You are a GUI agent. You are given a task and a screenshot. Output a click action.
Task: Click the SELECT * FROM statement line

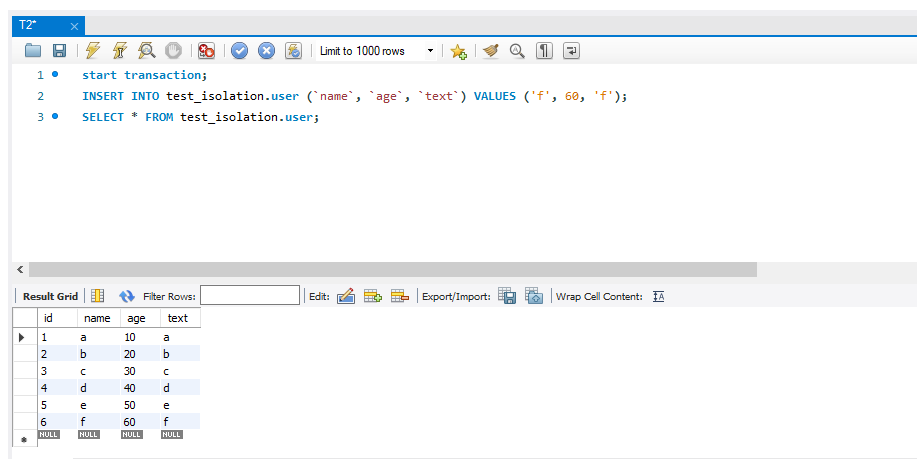point(200,117)
